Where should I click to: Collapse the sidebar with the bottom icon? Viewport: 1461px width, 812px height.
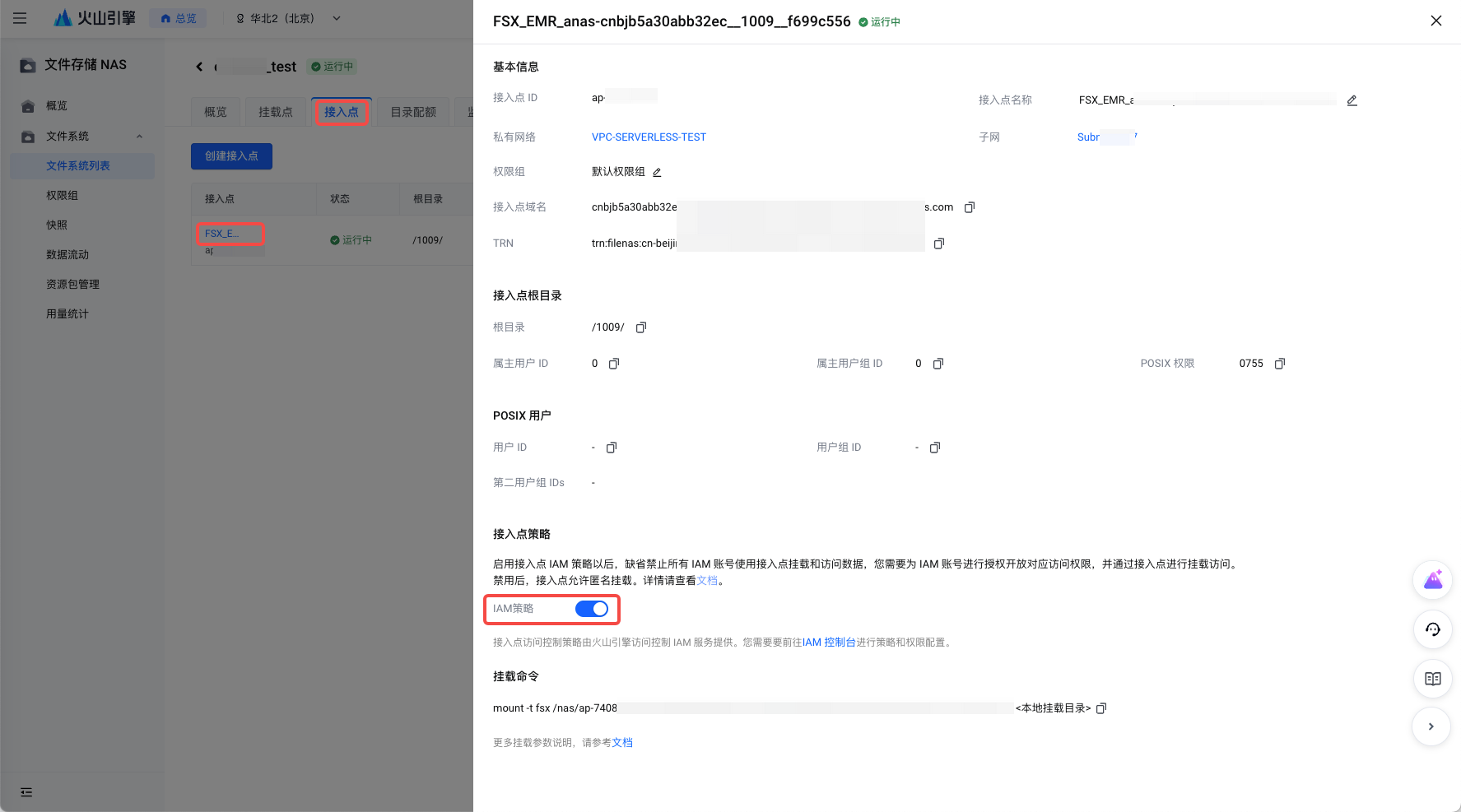tap(26, 792)
